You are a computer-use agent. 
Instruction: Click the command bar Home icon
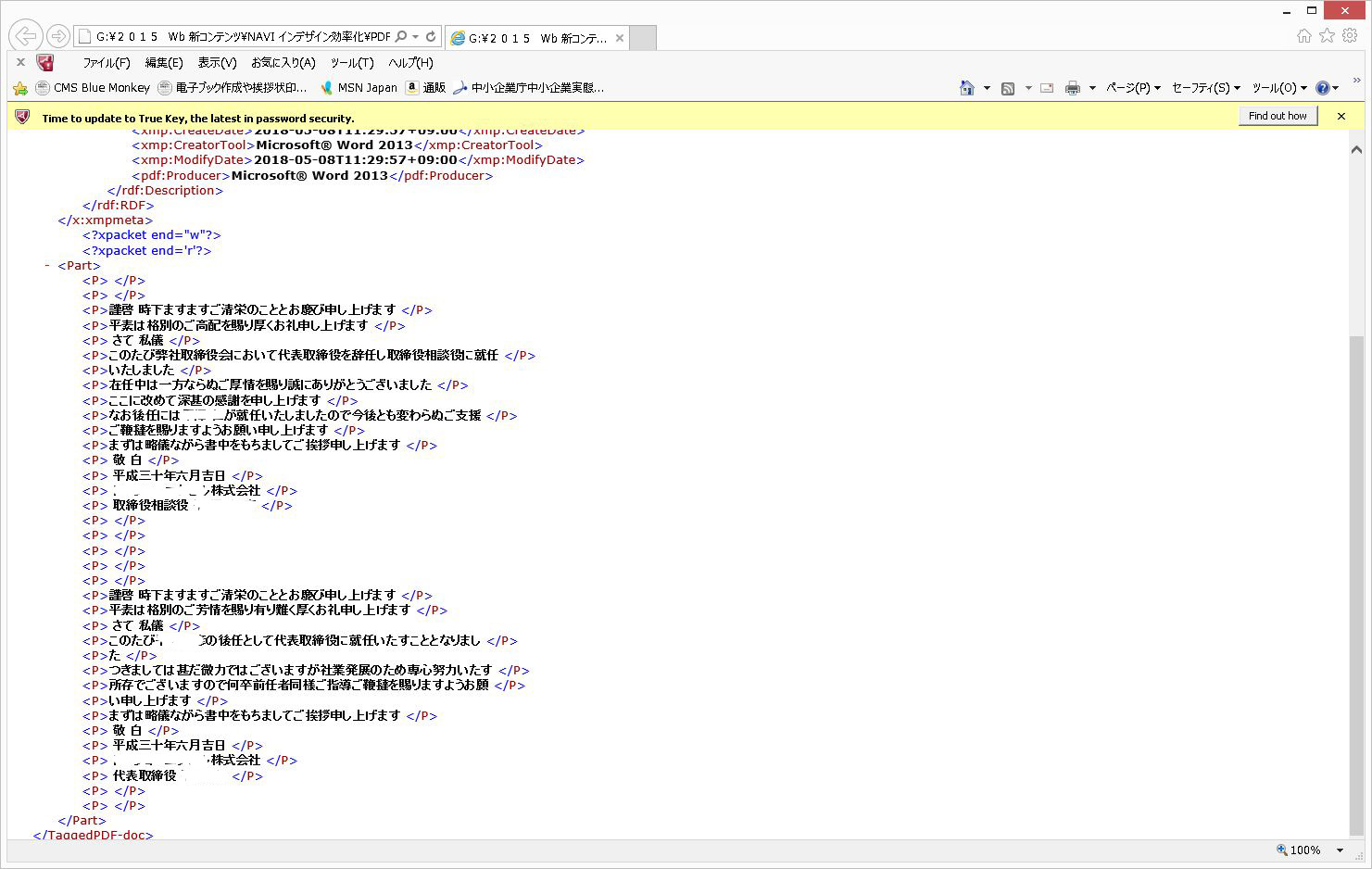pos(967,88)
